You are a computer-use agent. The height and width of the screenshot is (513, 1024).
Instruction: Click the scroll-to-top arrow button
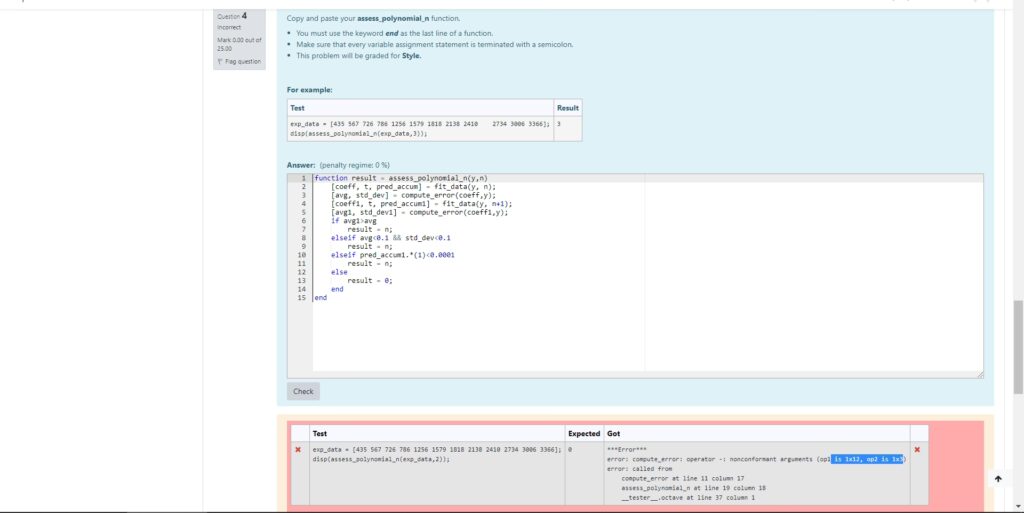pyautogui.click(x=997, y=479)
